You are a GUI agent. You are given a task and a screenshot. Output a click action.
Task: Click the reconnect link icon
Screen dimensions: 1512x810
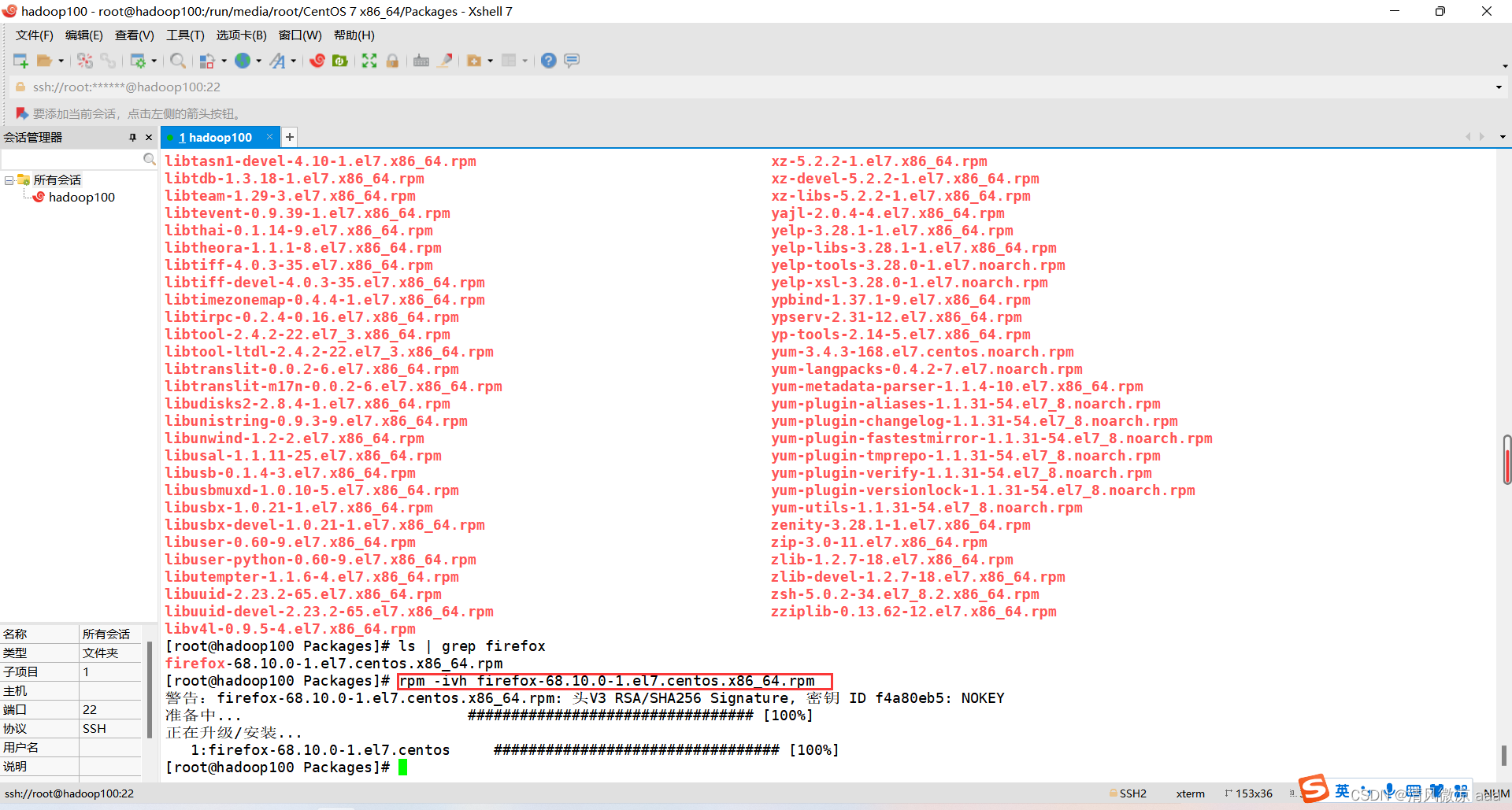click(108, 61)
